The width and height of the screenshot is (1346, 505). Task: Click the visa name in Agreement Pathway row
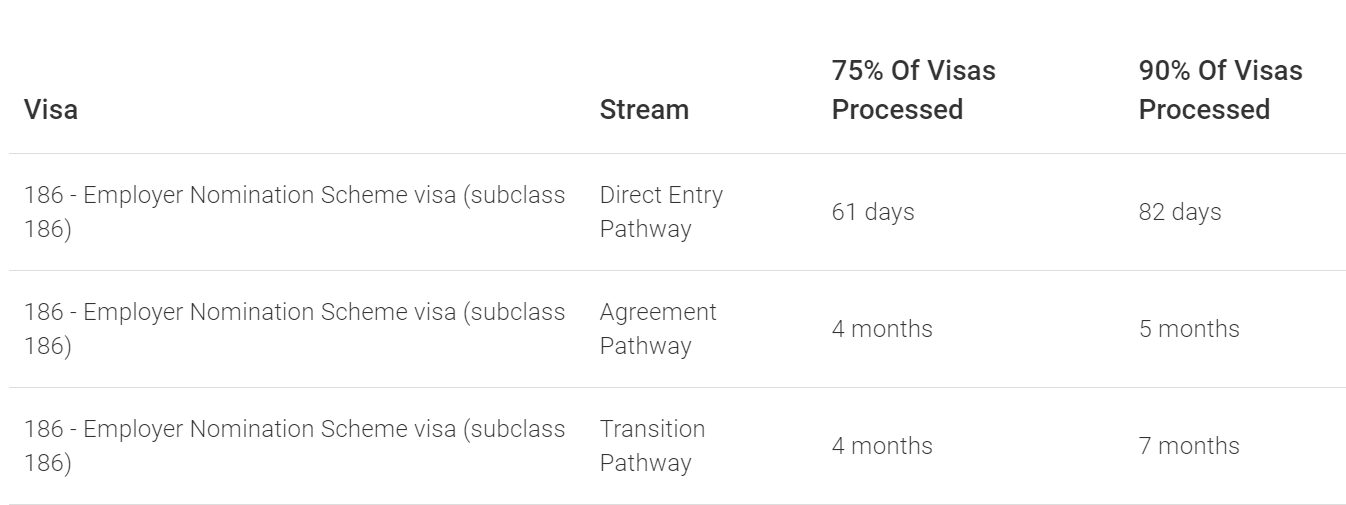coord(294,329)
